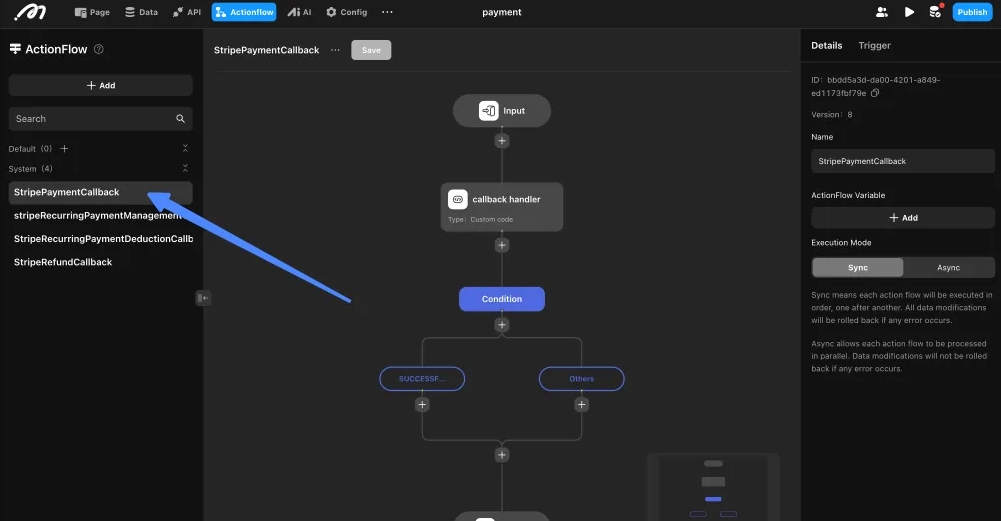Add branch below Condition node

[x=502, y=325]
